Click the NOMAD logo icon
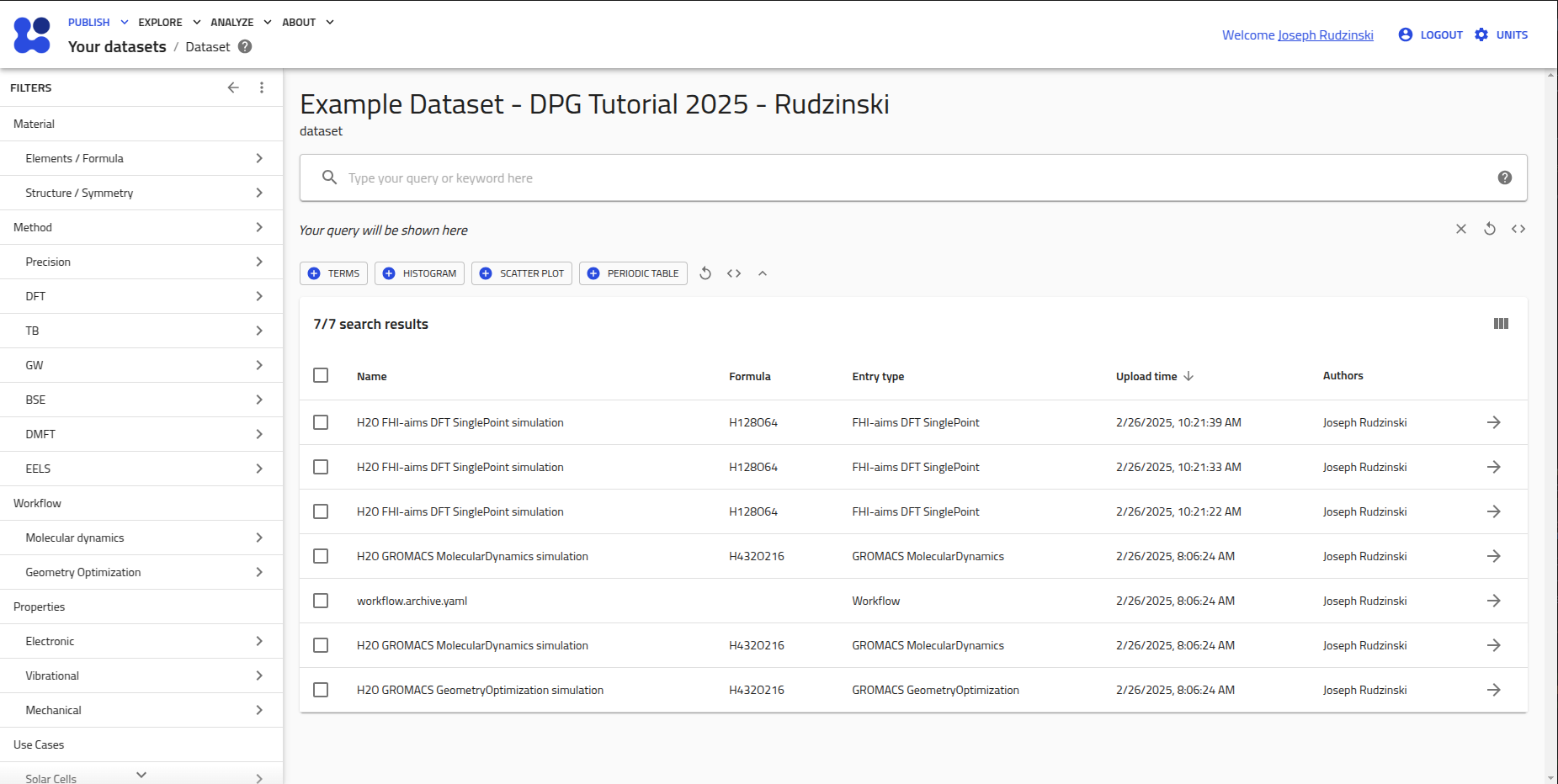Viewport: 1558px width, 784px height. pos(32,34)
